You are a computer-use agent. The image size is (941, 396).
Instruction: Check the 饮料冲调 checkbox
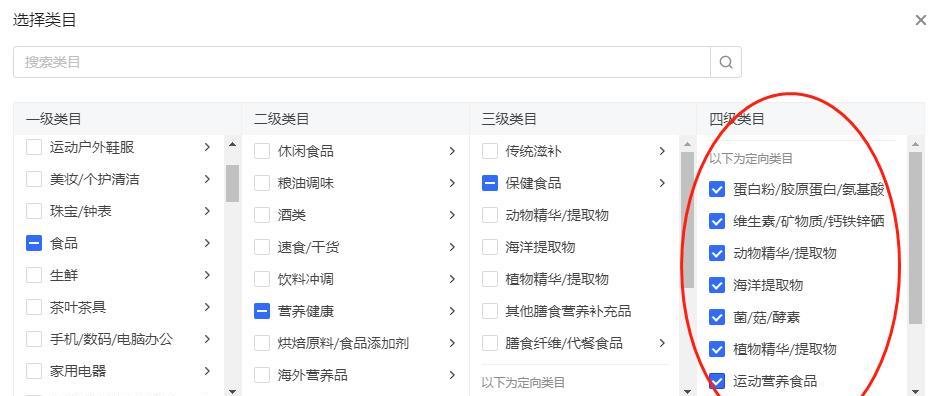(x=262, y=279)
